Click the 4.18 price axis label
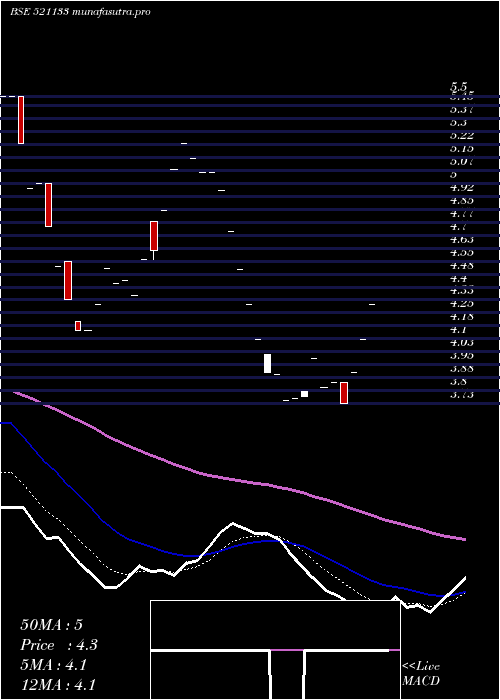The height and width of the screenshot is (700, 500). pos(462,317)
